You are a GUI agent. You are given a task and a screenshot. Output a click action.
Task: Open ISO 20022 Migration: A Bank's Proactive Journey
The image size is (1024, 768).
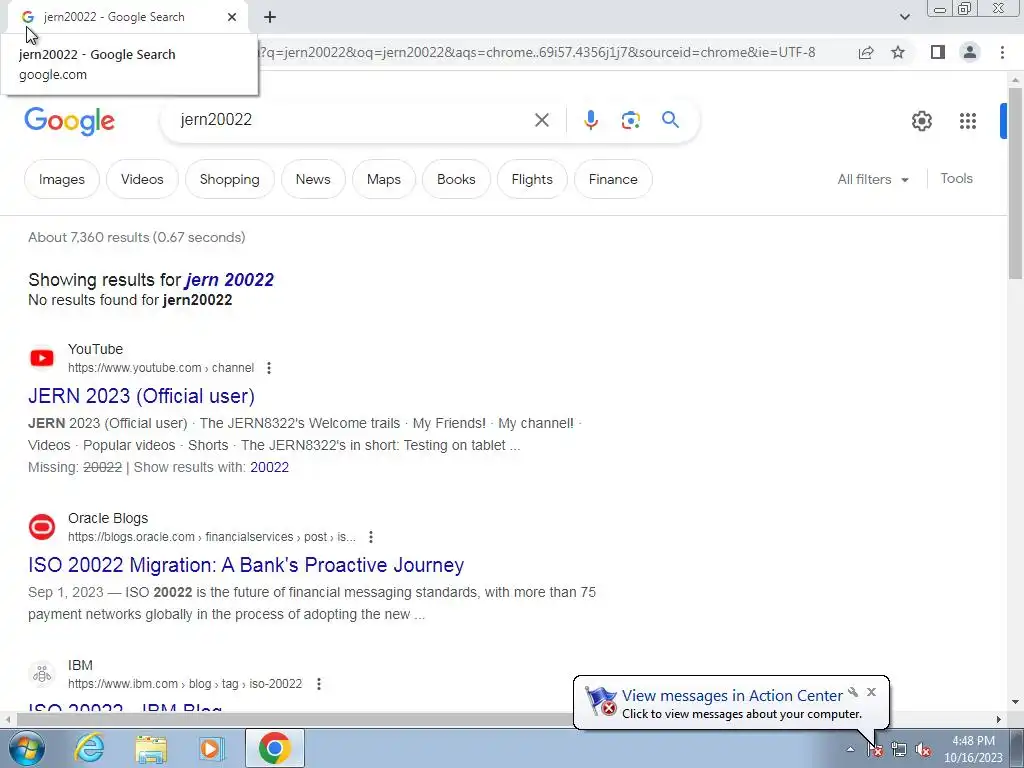pyautogui.click(x=246, y=565)
